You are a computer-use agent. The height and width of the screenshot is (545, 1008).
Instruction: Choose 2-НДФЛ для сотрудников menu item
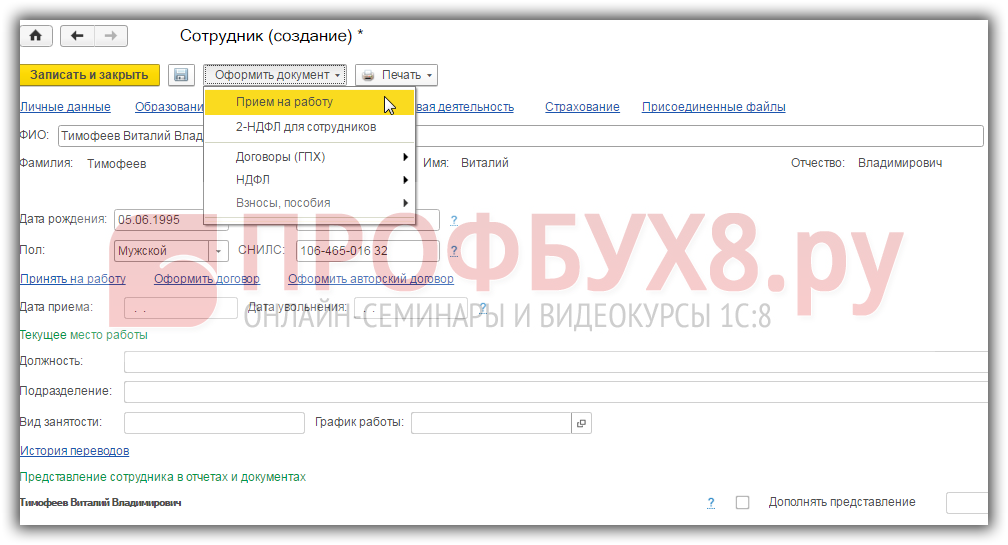(305, 127)
